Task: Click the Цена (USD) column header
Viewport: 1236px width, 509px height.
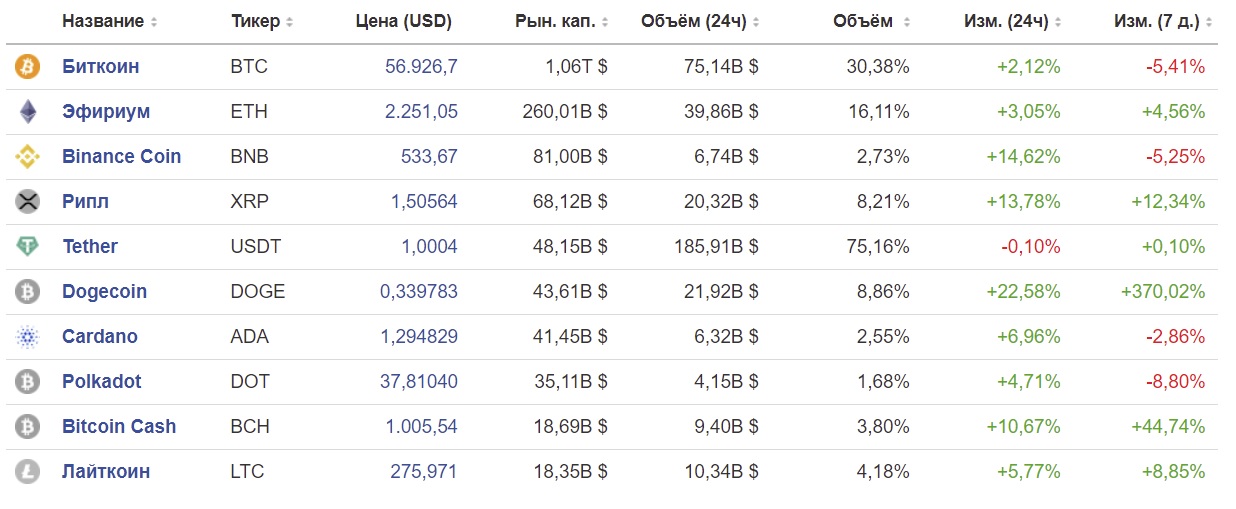Action: tap(403, 21)
